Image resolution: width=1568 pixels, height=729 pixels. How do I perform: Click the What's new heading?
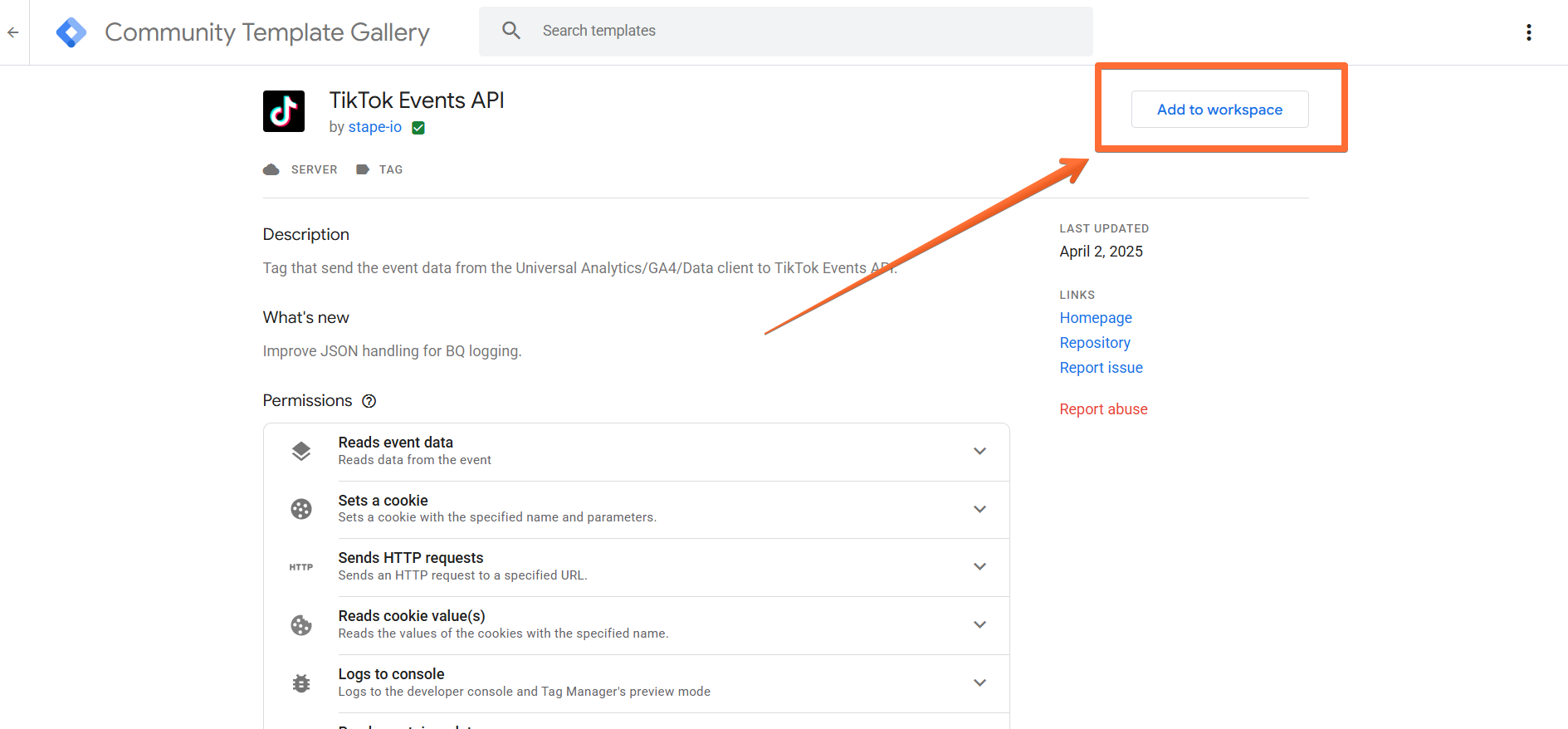point(306,318)
